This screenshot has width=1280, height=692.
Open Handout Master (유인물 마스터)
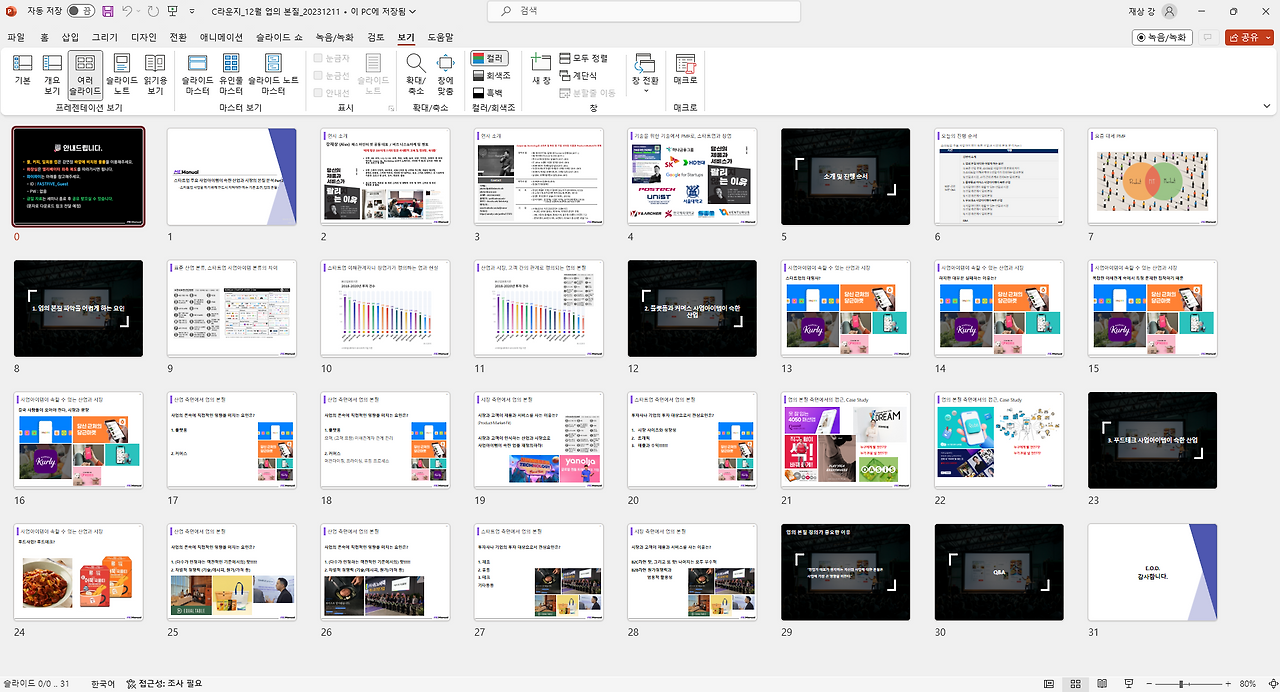tap(231, 74)
